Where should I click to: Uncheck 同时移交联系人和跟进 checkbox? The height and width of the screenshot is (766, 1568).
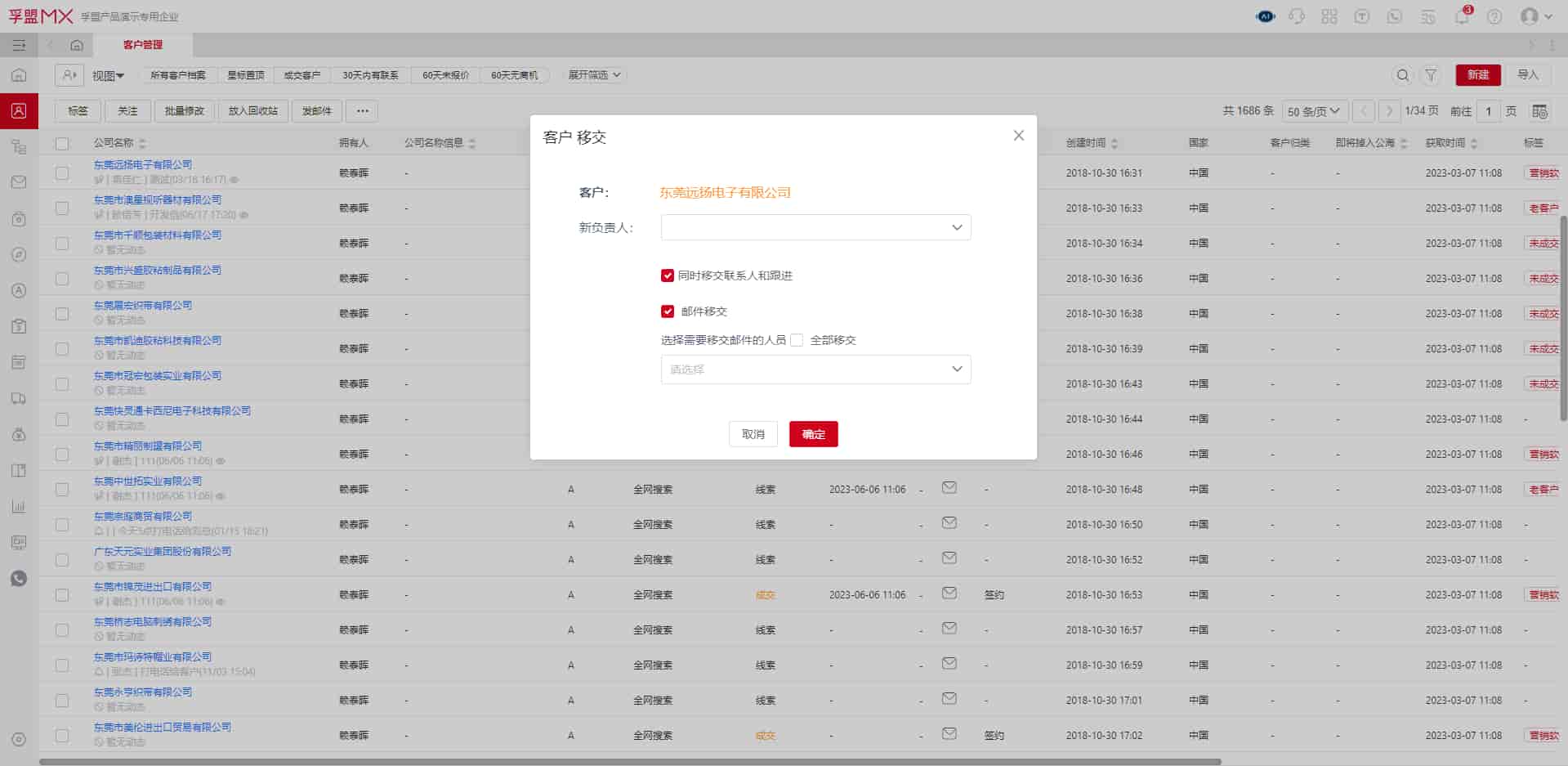[x=668, y=276]
